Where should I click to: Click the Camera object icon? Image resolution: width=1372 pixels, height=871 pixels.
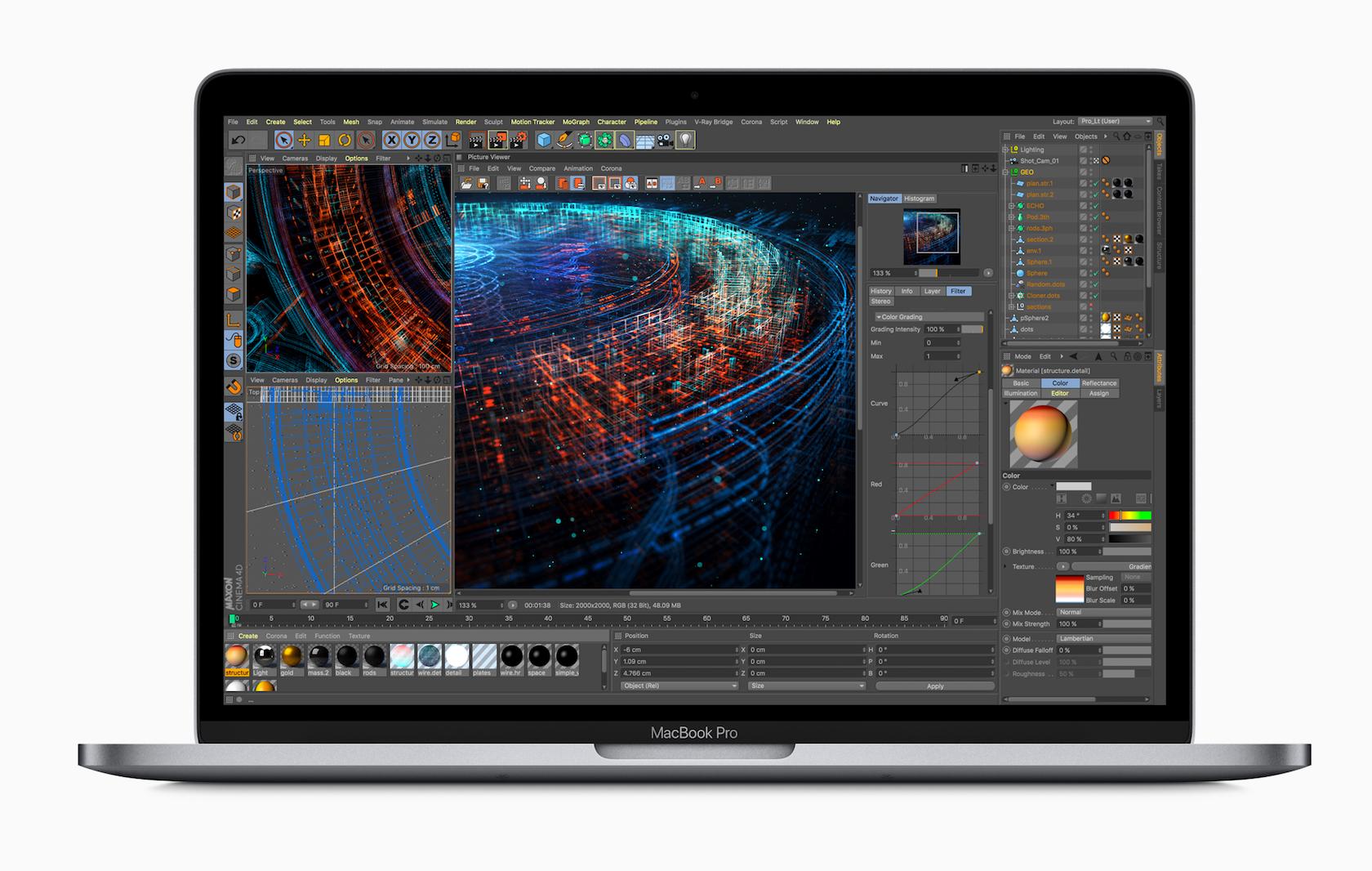666,141
